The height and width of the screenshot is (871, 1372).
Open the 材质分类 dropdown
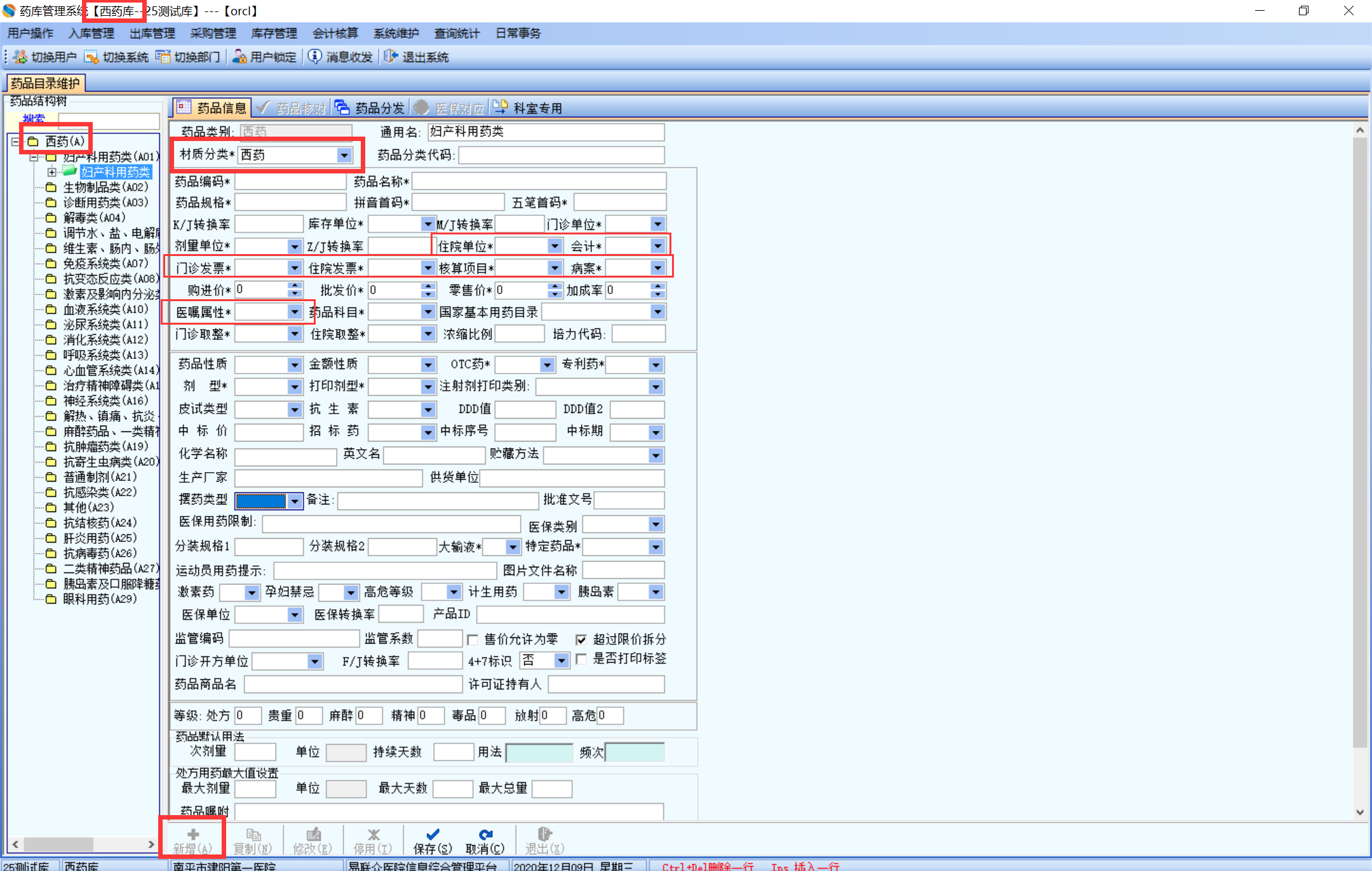(344, 155)
